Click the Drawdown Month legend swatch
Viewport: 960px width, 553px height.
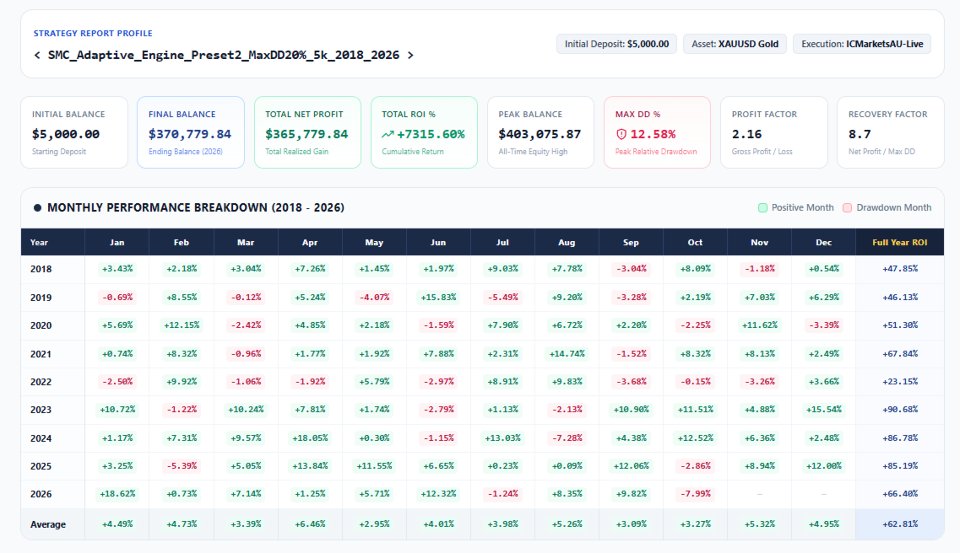(x=847, y=208)
